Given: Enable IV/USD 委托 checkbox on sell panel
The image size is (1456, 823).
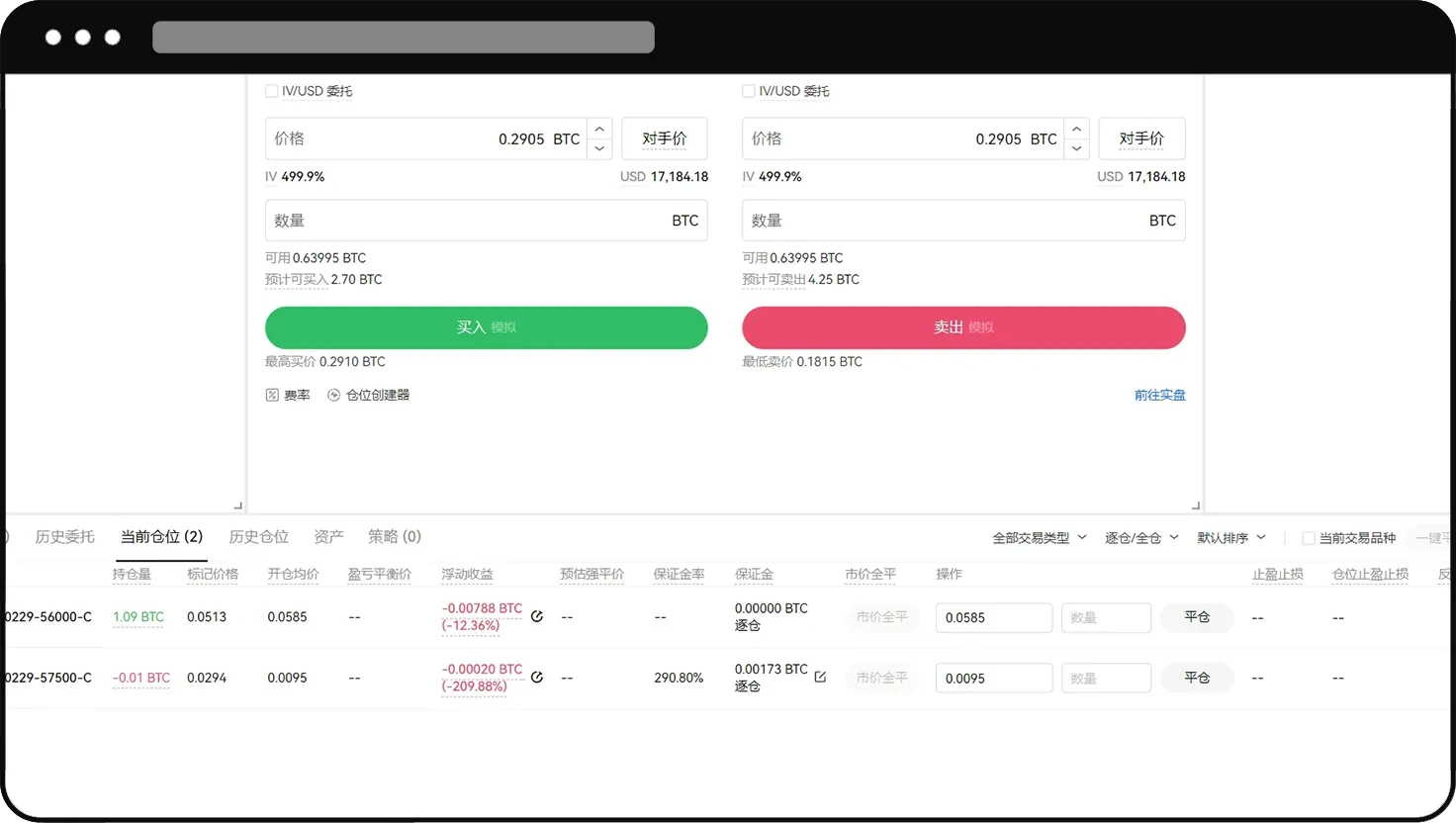Looking at the screenshot, I should pyautogui.click(x=749, y=91).
